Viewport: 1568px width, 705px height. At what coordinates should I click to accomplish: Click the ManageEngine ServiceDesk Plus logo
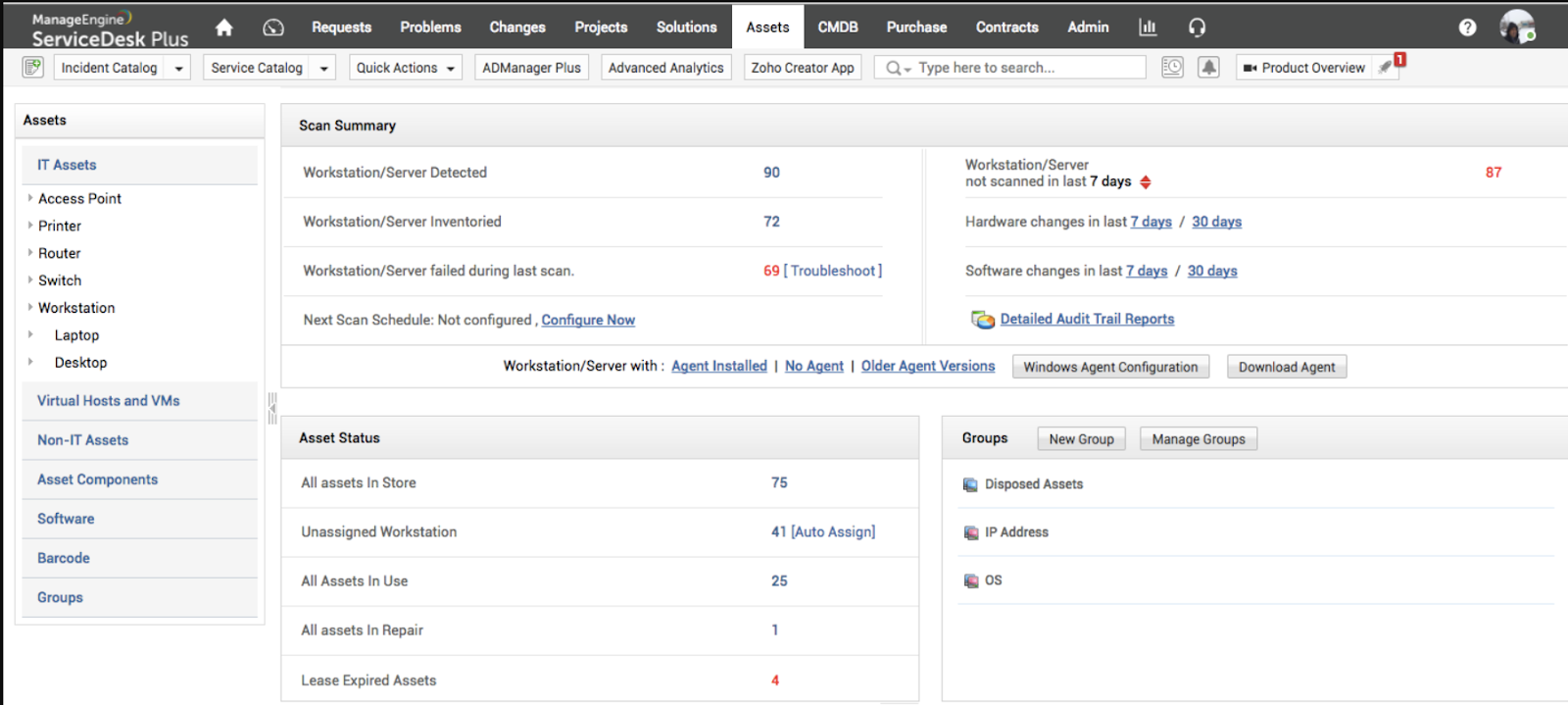[110, 29]
